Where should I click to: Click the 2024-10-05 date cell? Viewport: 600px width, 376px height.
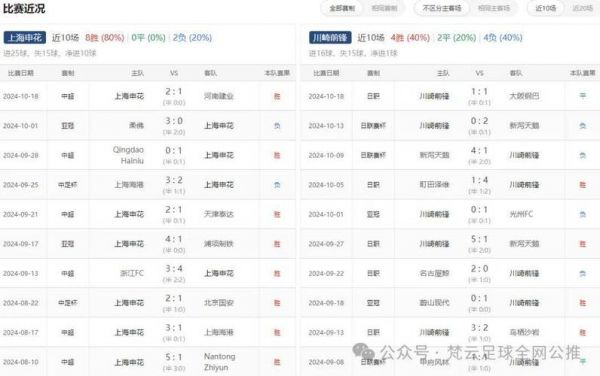326,185
